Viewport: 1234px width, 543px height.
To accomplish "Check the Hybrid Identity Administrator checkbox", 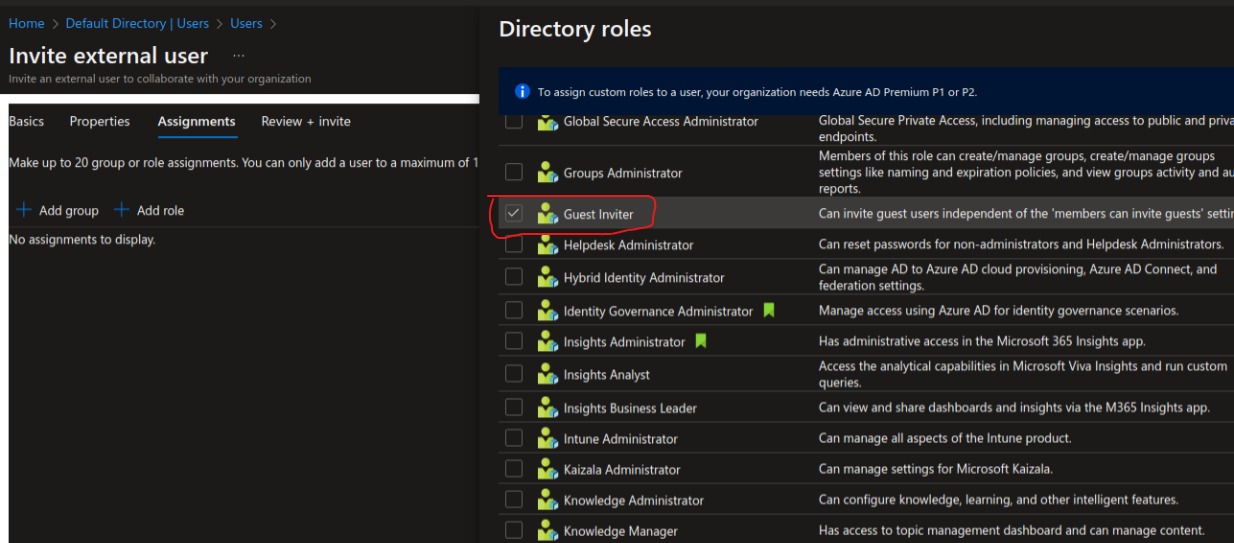I will pyautogui.click(x=514, y=278).
